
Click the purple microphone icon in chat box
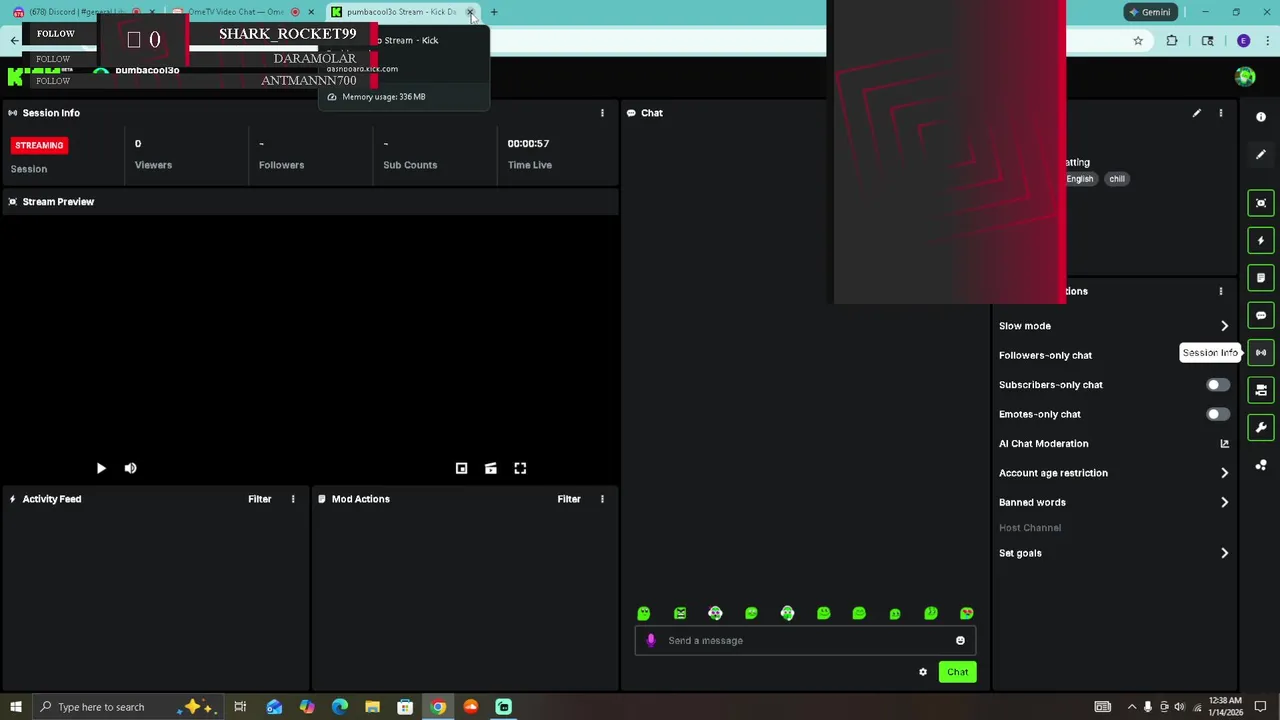tap(651, 640)
